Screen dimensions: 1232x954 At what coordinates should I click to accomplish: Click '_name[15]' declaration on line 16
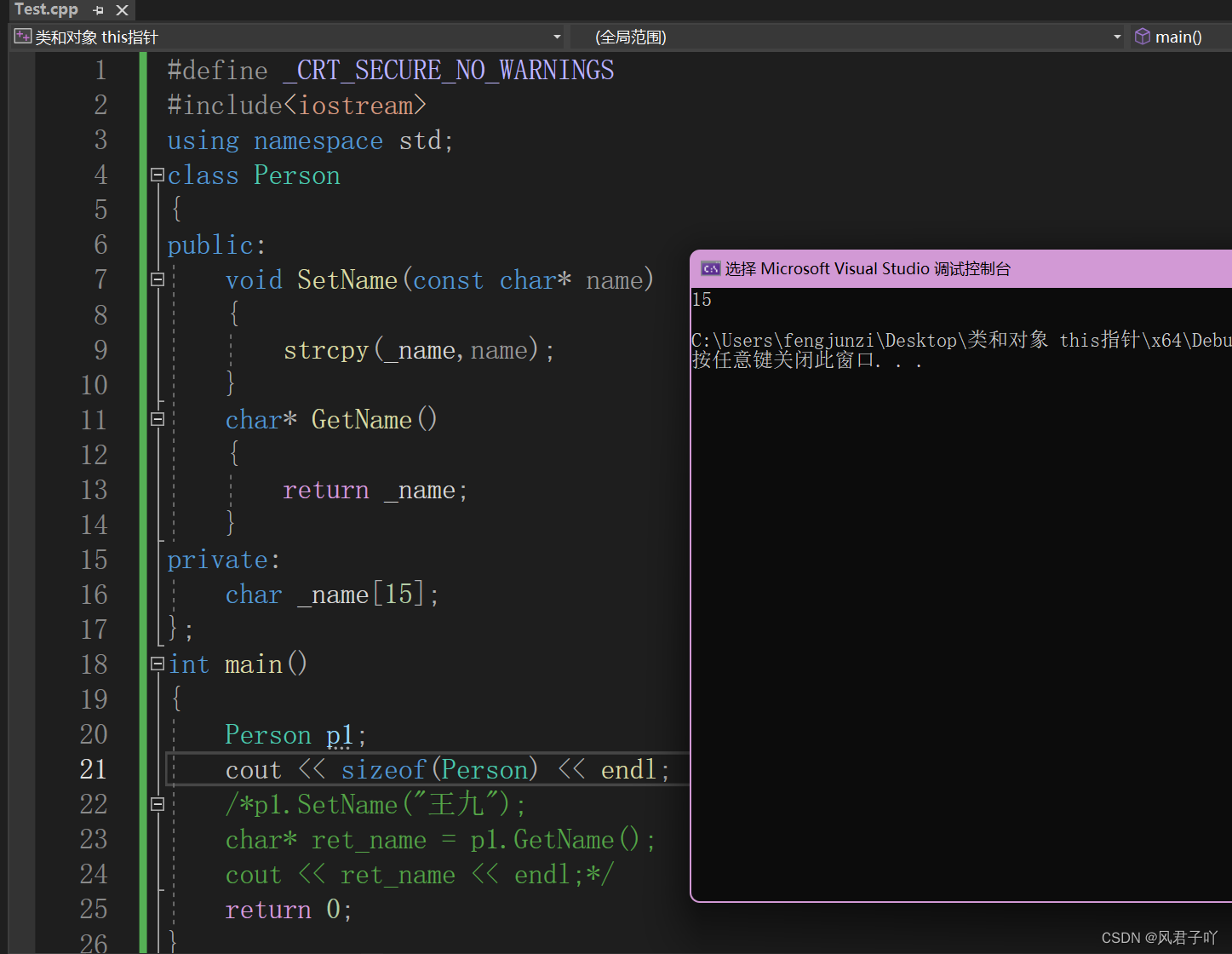(360, 595)
